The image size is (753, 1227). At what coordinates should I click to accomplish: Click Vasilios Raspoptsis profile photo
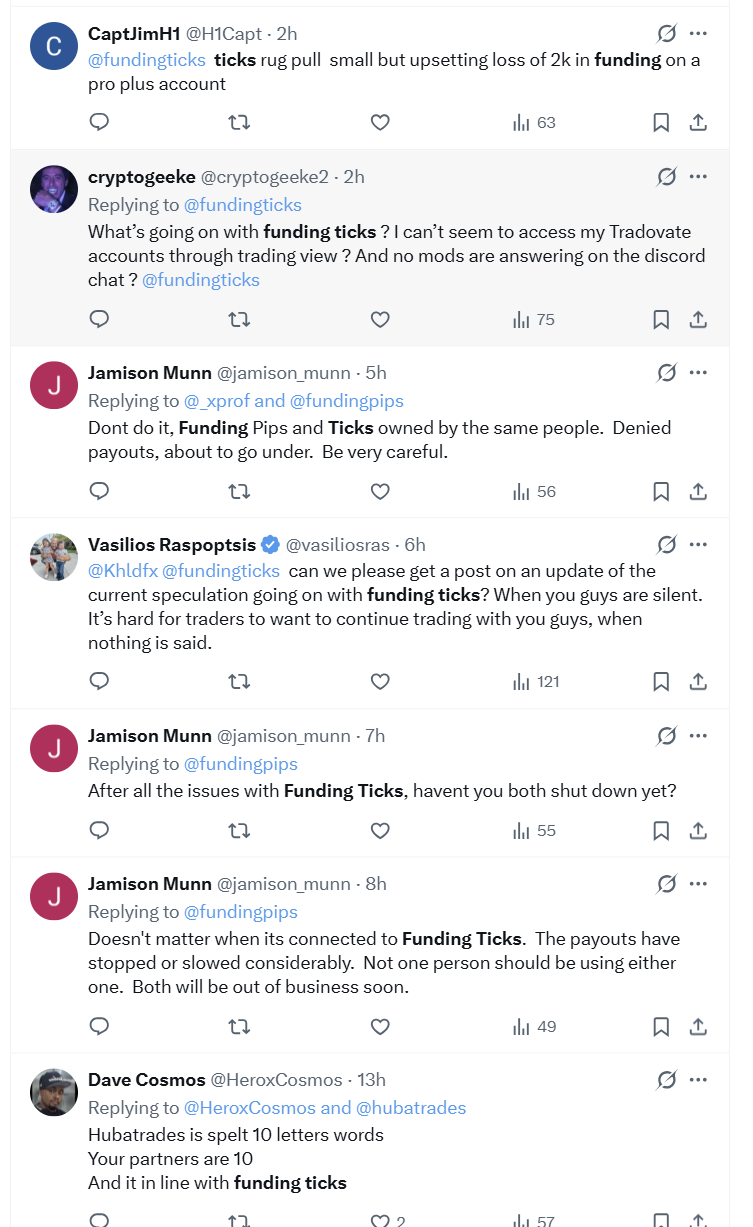pyautogui.click(x=54, y=557)
